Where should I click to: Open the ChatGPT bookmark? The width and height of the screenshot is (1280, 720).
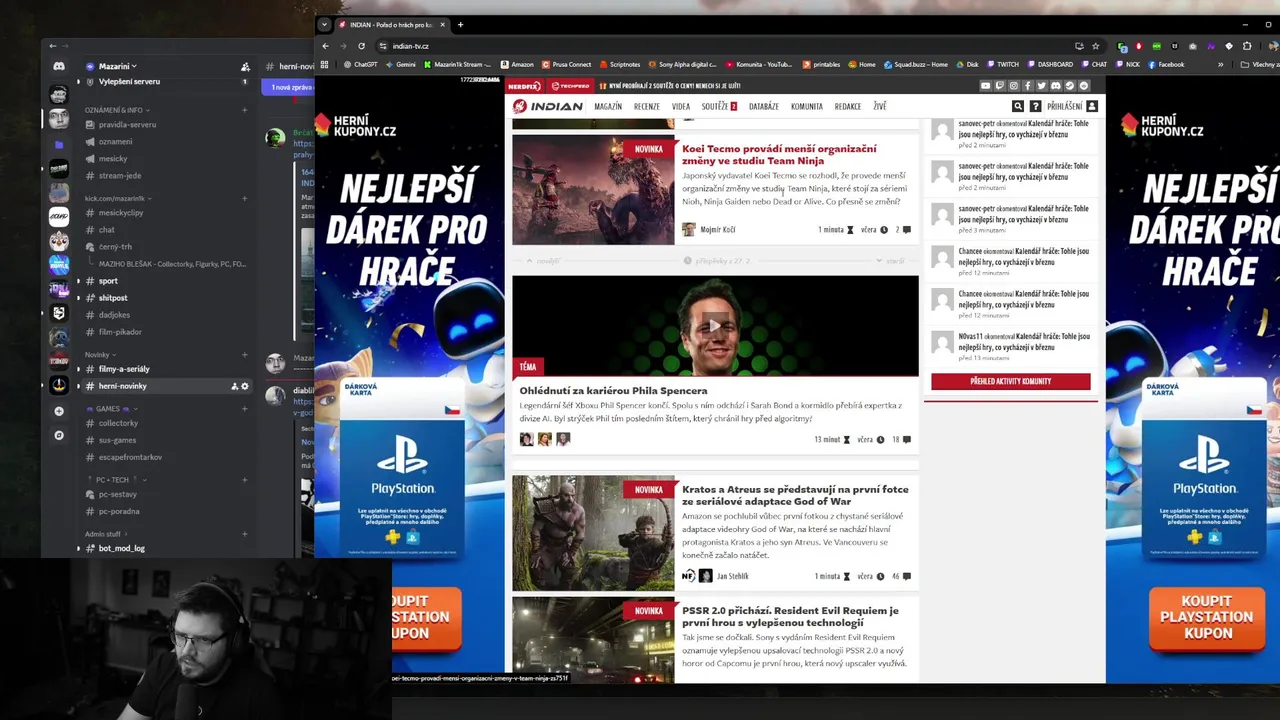coord(360,64)
